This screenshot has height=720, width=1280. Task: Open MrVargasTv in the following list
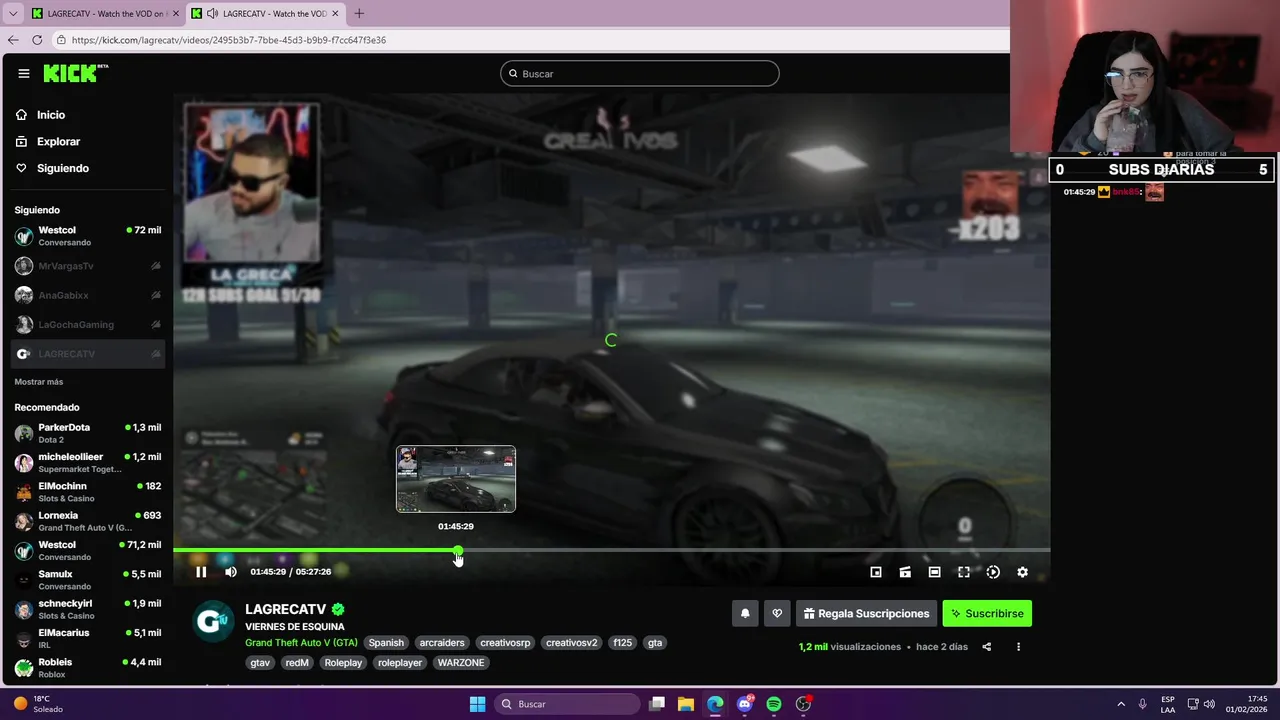[88, 266]
